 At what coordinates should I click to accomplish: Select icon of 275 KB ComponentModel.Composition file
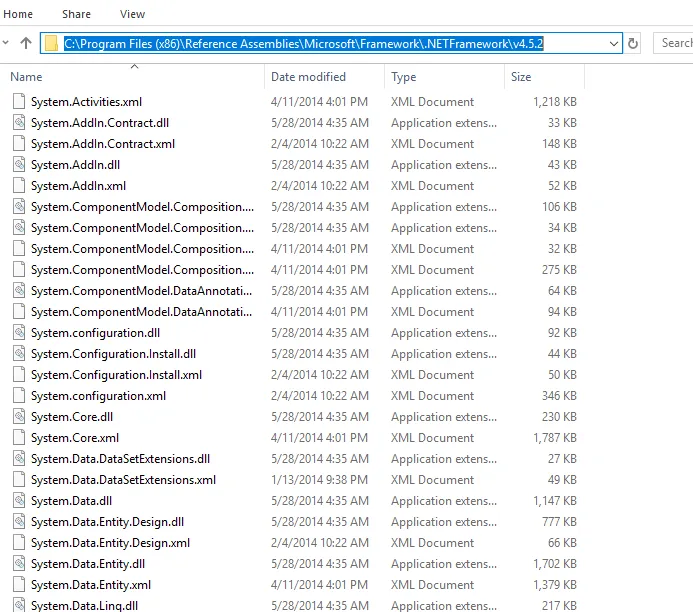(x=19, y=269)
